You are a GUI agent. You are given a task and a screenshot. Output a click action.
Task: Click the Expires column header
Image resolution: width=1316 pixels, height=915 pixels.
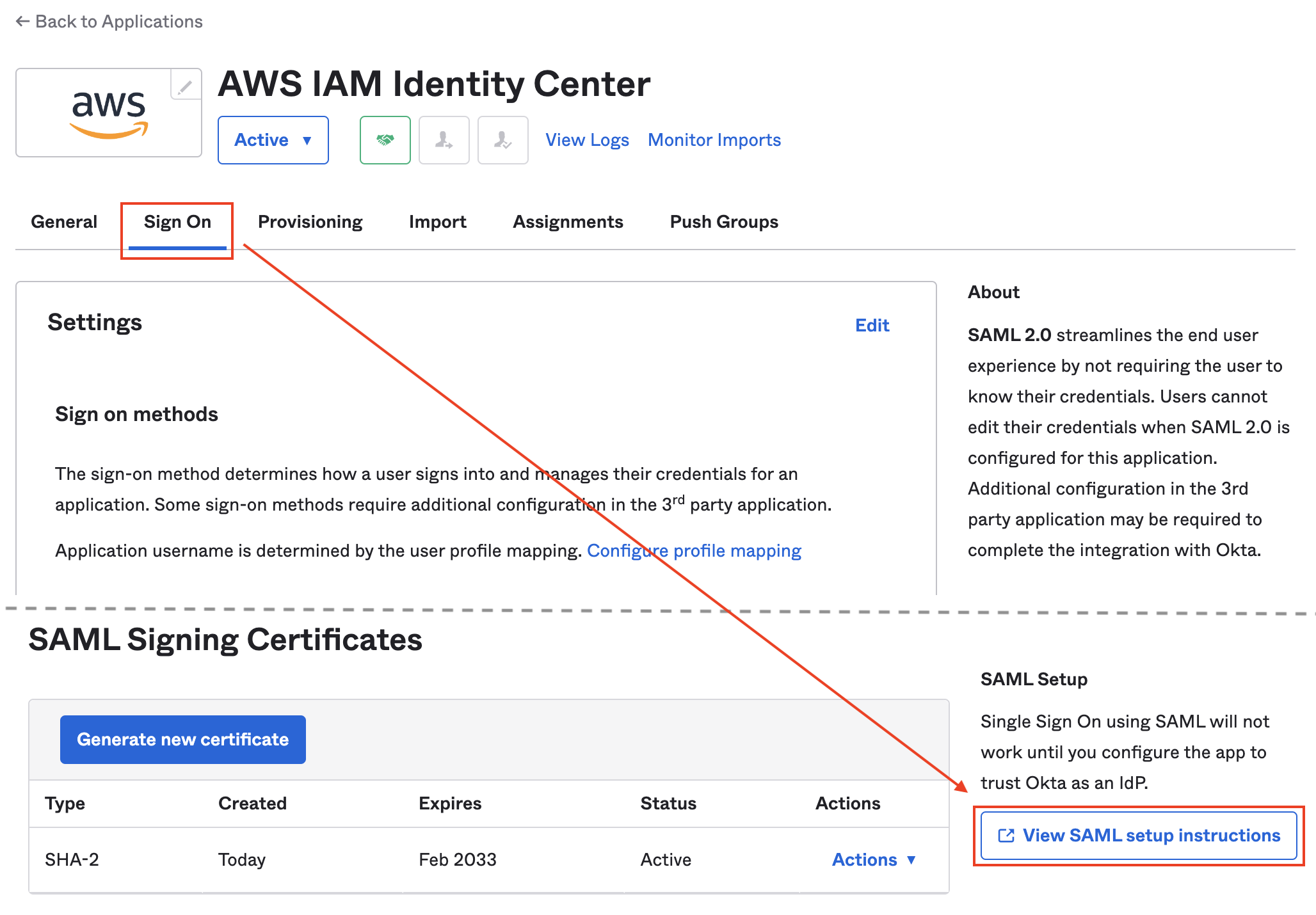click(x=450, y=804)
